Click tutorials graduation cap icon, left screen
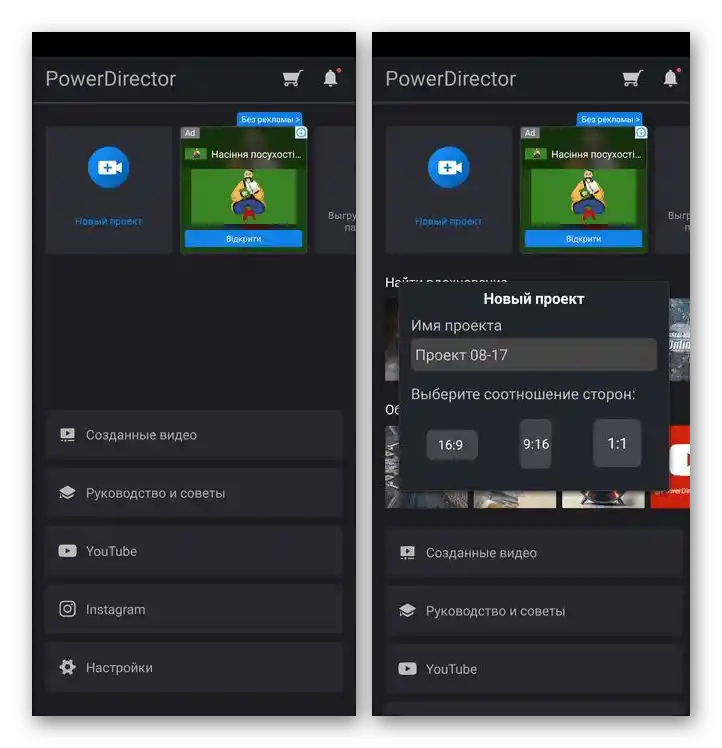 click(67, 493)
